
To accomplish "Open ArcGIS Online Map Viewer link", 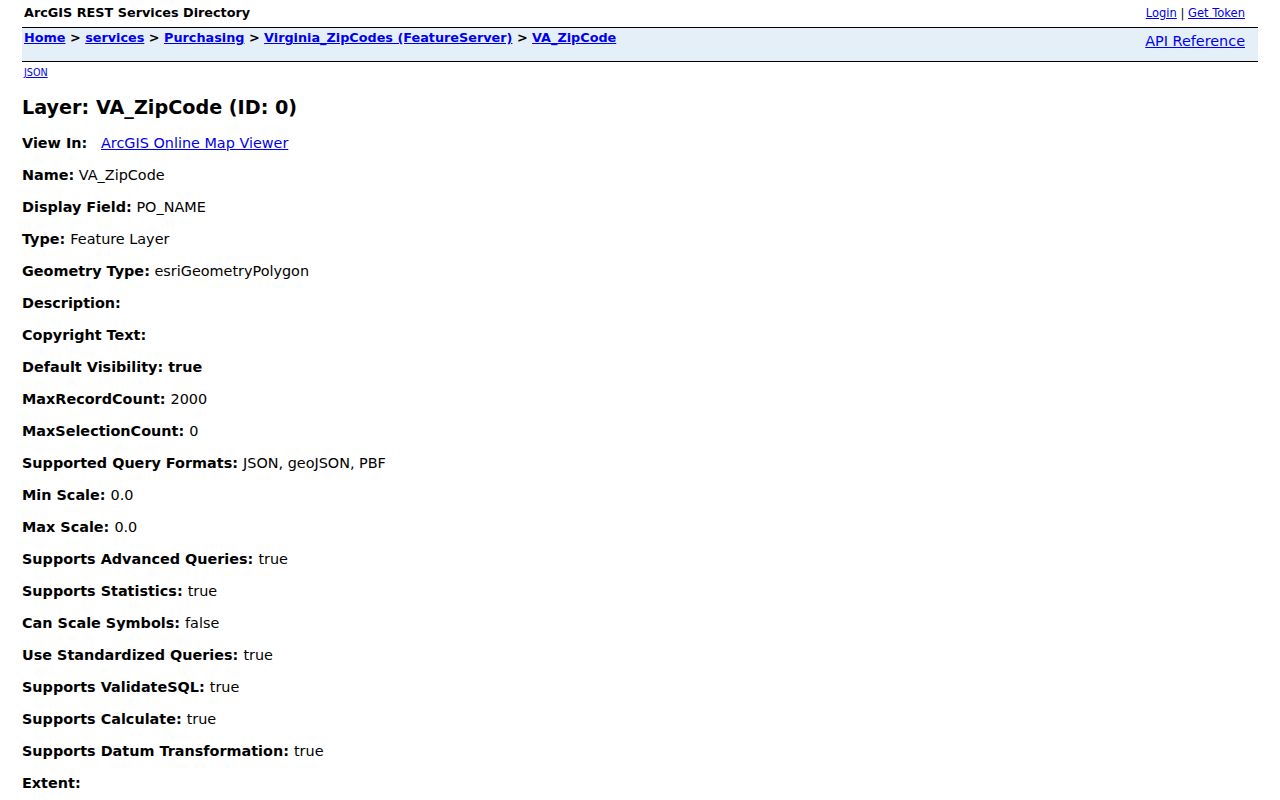I will point(195,143).
